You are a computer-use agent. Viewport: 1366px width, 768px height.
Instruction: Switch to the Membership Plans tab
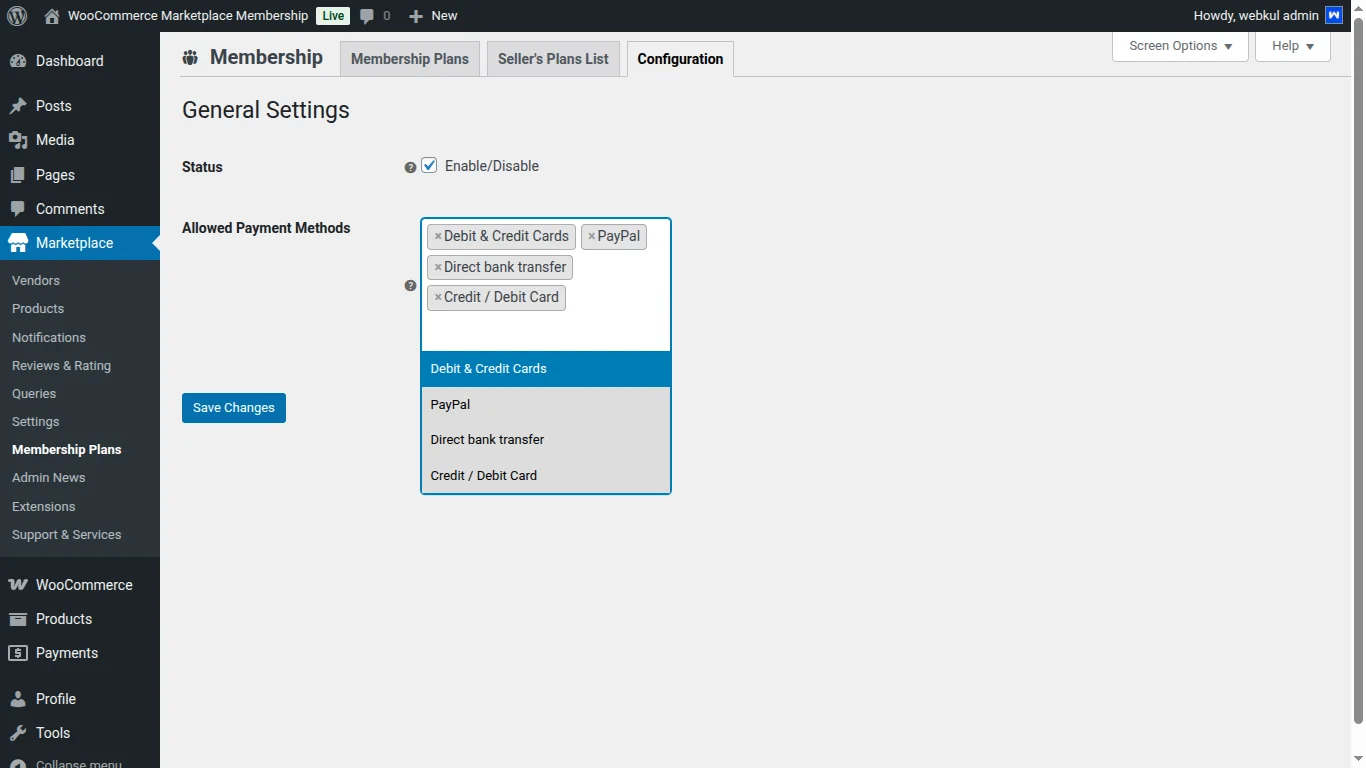pos(410,59)
